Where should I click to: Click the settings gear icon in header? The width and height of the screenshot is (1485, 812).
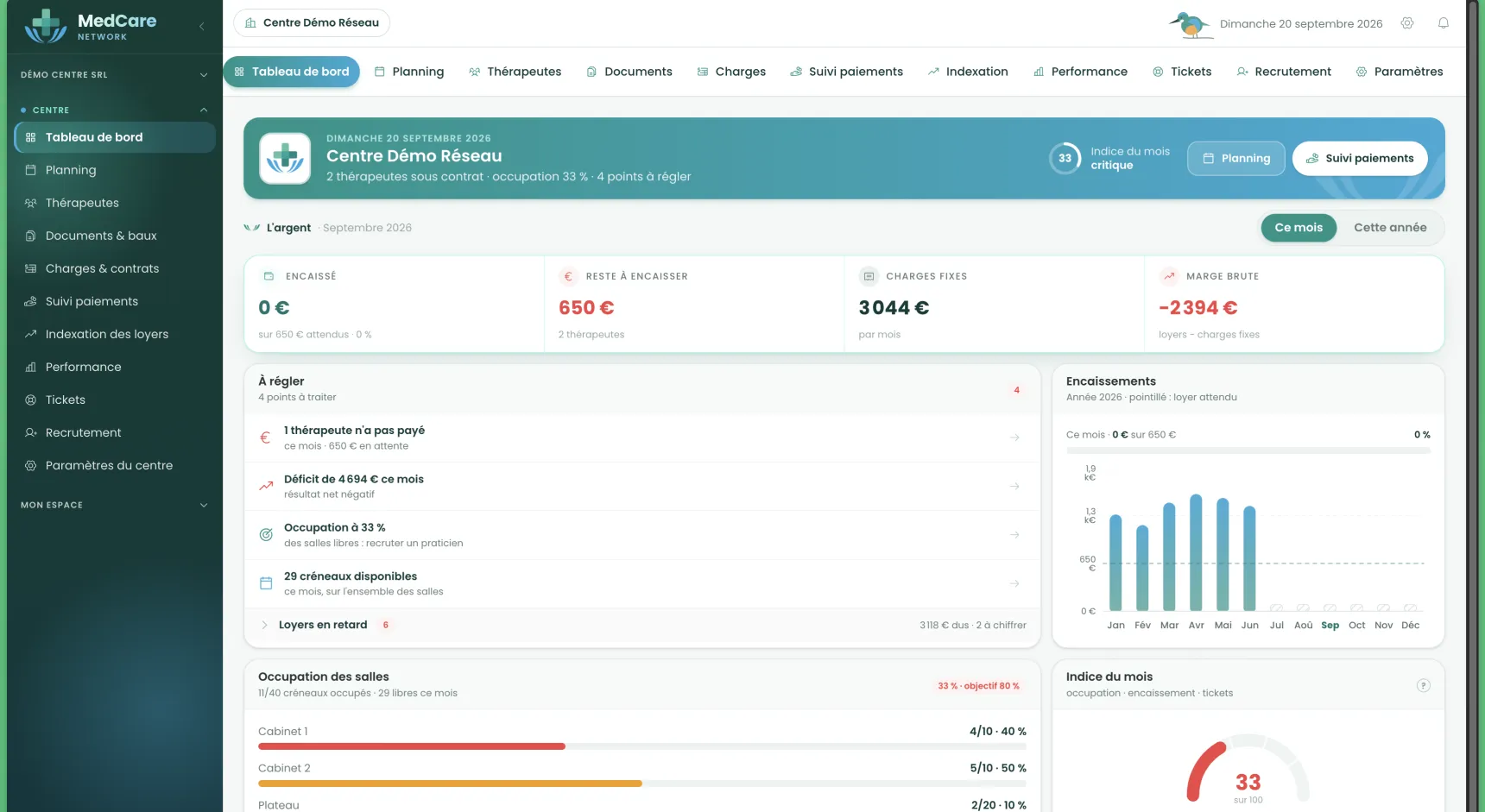[x=1407, y=23]
